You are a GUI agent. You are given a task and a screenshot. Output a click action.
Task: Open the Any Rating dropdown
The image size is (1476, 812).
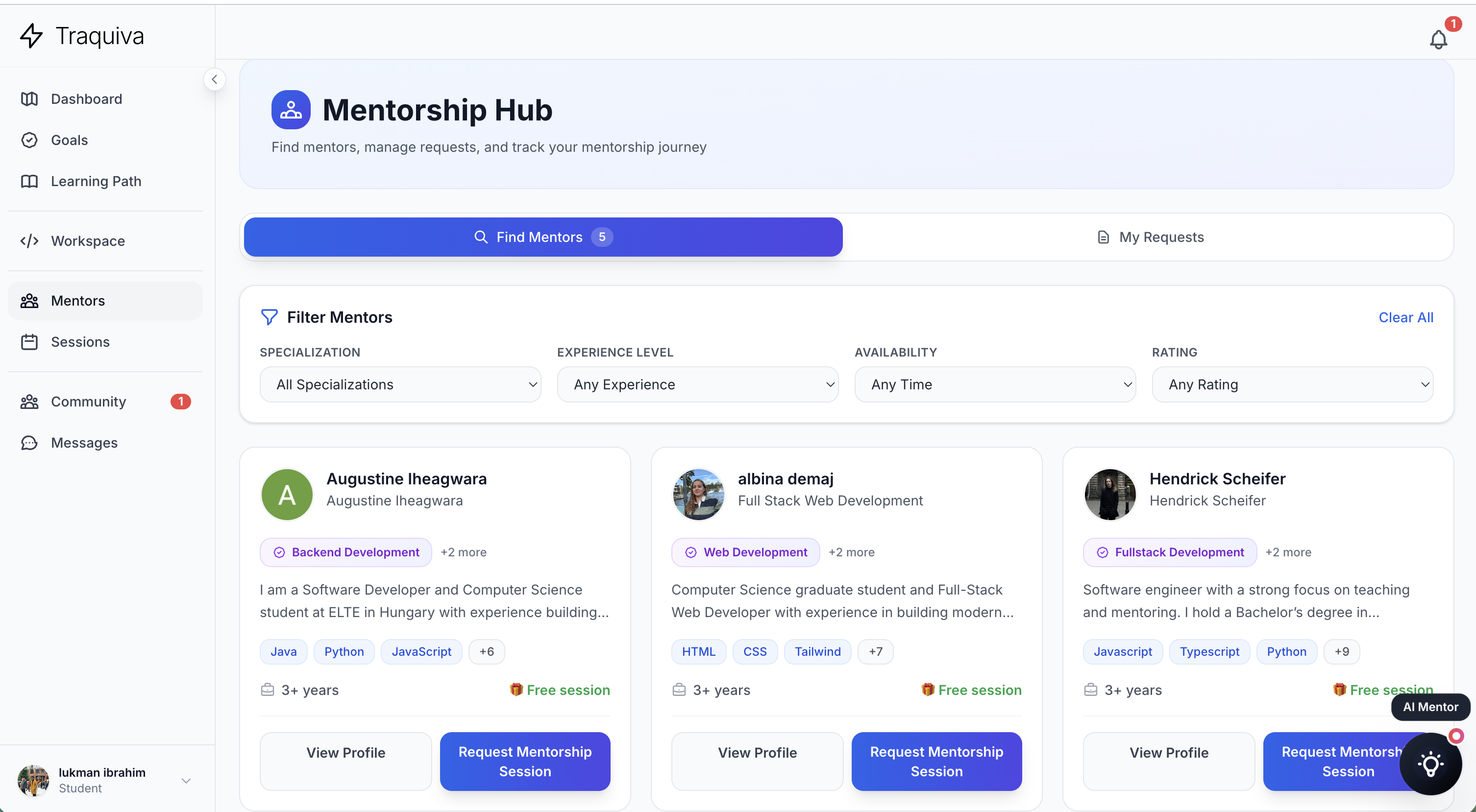(1292, 384)
